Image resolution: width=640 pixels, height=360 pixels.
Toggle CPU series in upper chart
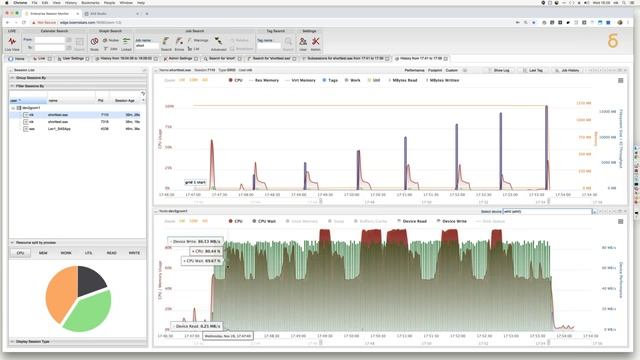pyautogui.click(x=236, y=80)
